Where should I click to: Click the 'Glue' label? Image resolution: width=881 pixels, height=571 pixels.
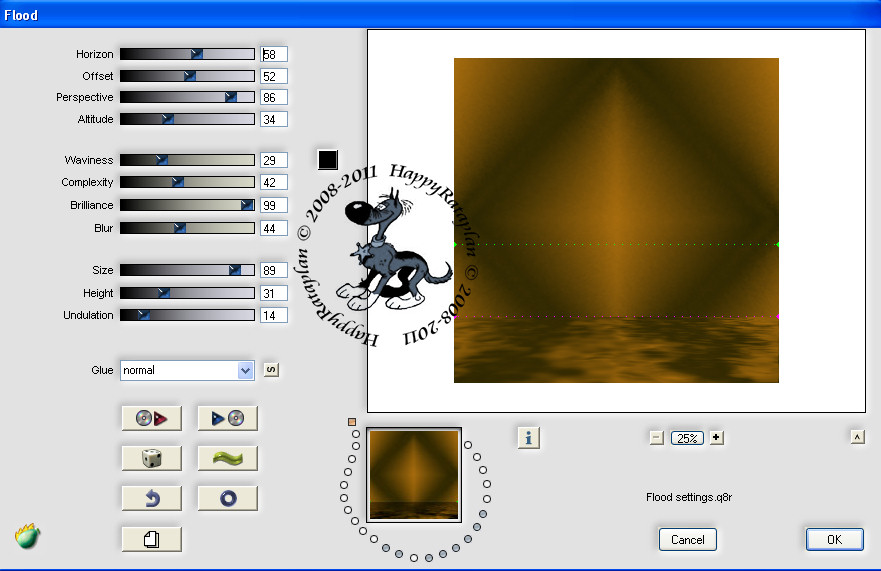click(x=102, y=370)
